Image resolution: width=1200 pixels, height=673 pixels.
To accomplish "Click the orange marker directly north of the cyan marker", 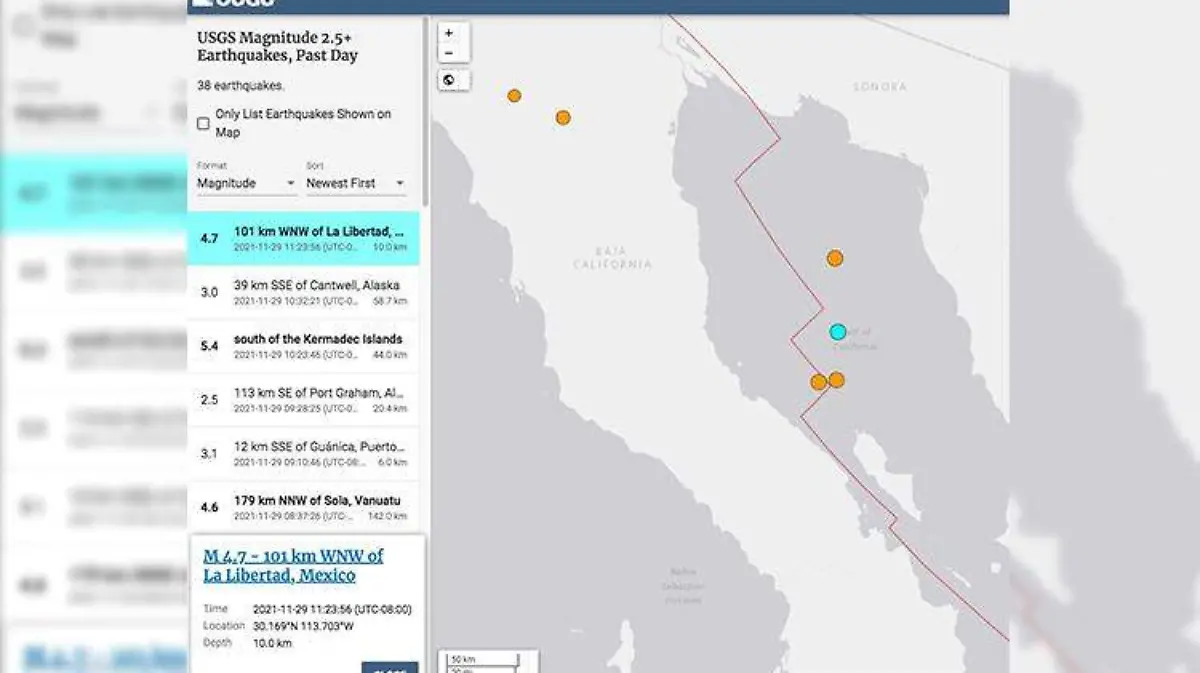I will (835, 258).
